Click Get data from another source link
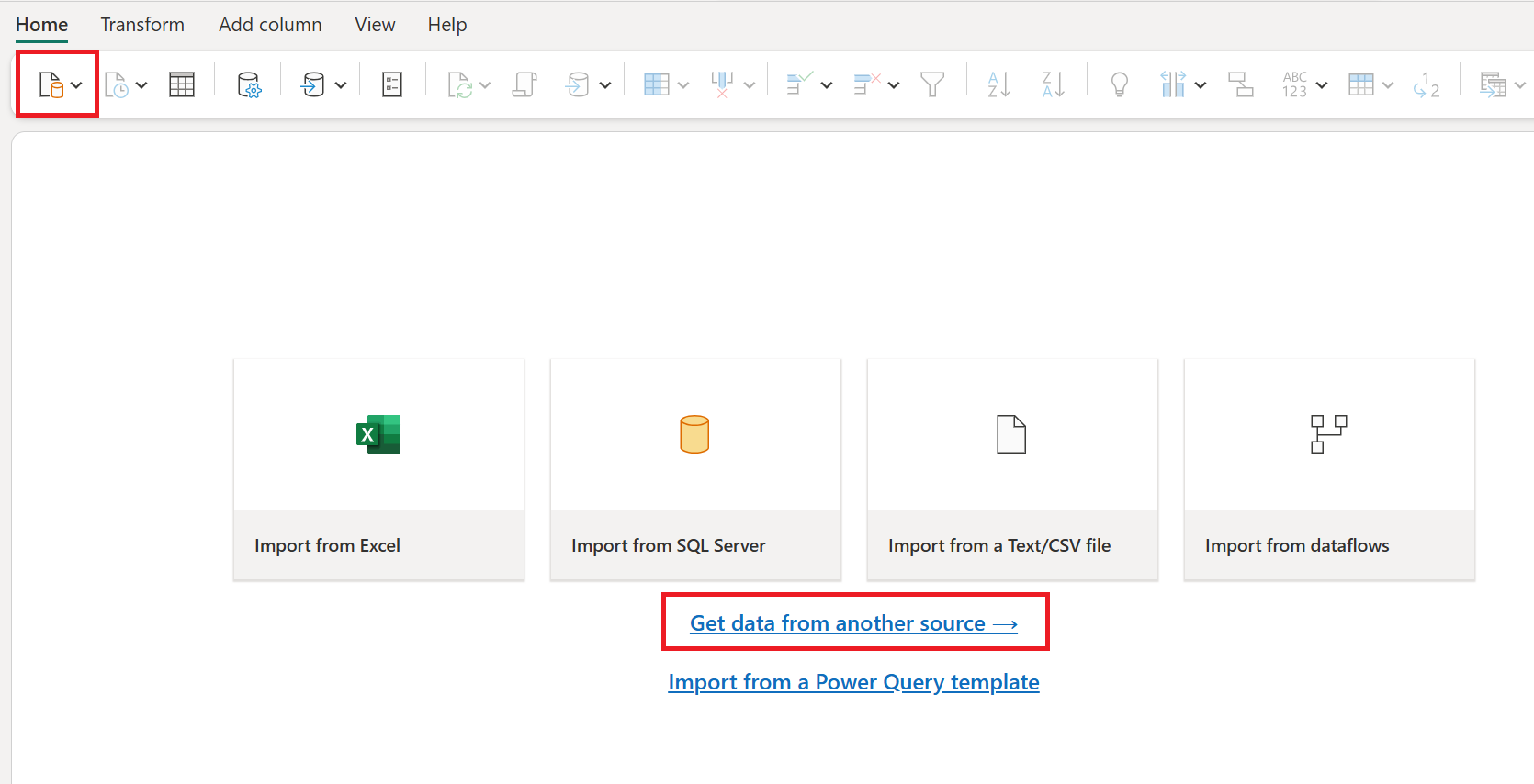The image size is (1534, 784). [x=853, y=623]
